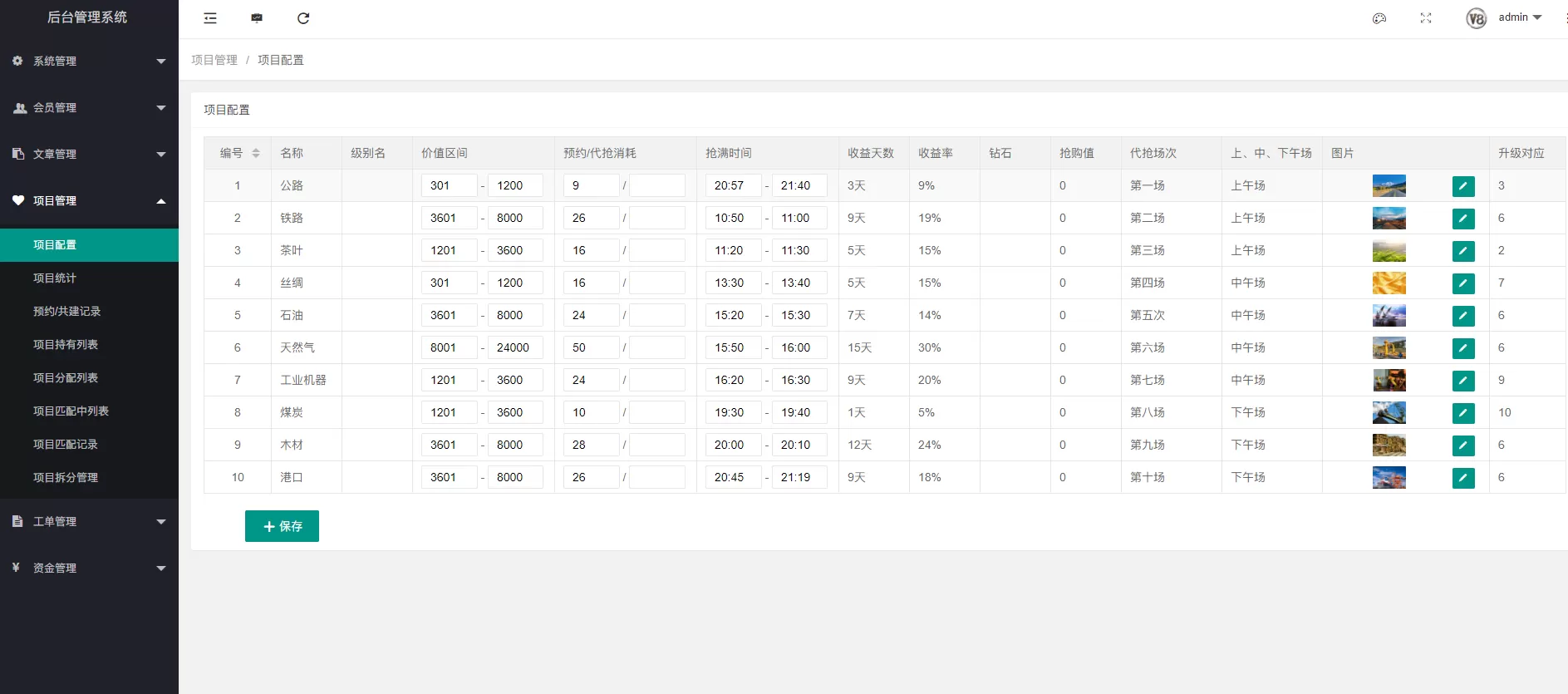Go to 项目拆分管理 page
The height and width of the screenshot is (694, 1568).
coord(66,478)
